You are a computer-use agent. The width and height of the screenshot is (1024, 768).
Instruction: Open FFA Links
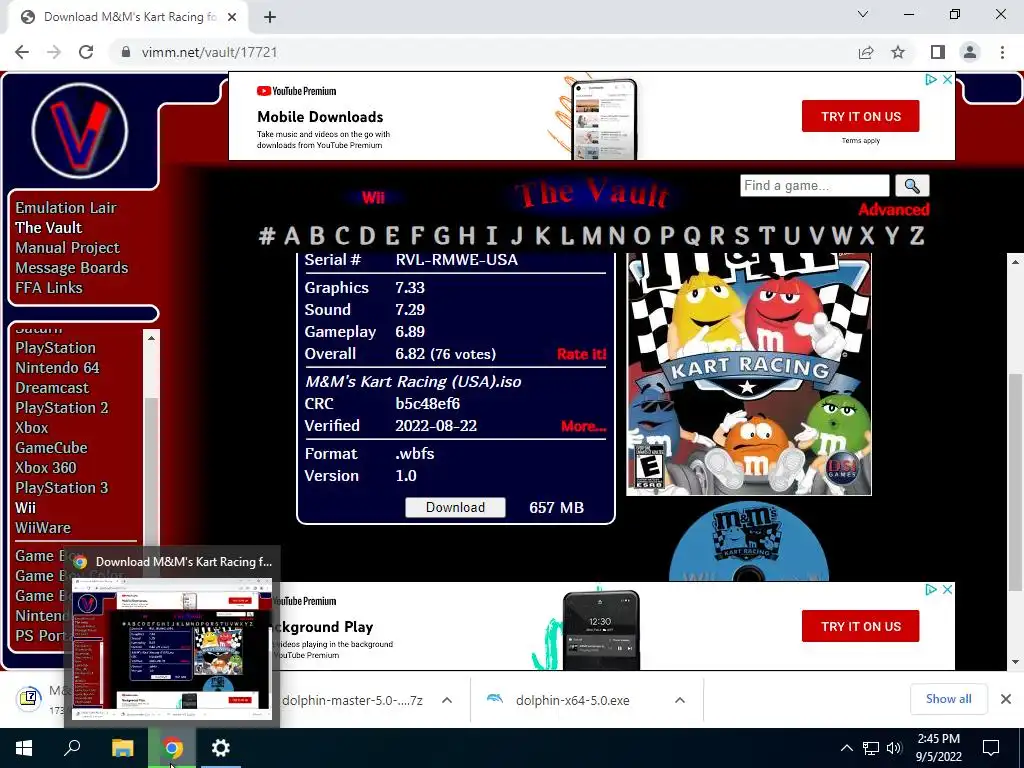(x=49, y=288)
